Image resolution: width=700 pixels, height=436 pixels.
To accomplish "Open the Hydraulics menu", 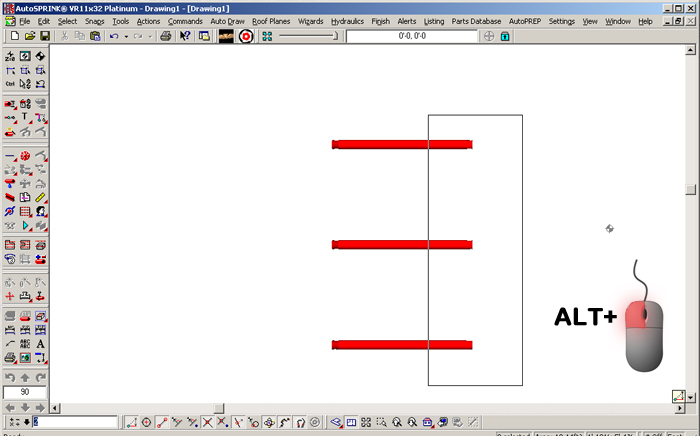I will pyautogui.click(x=347, y=21).
